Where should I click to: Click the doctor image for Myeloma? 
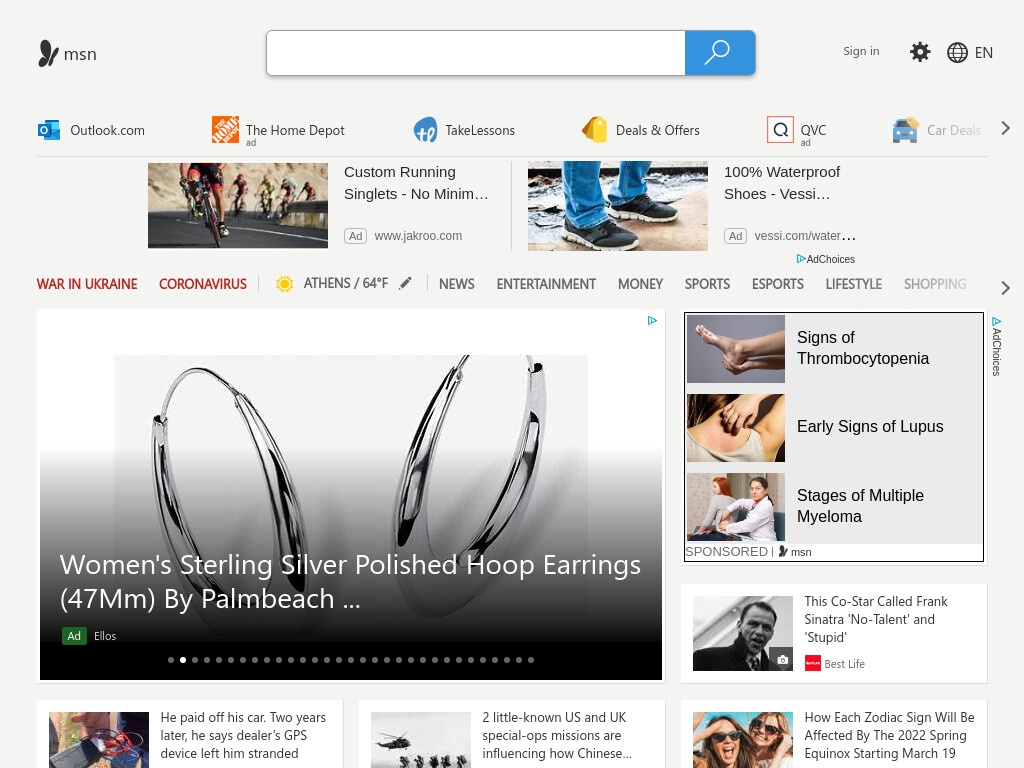735,507
